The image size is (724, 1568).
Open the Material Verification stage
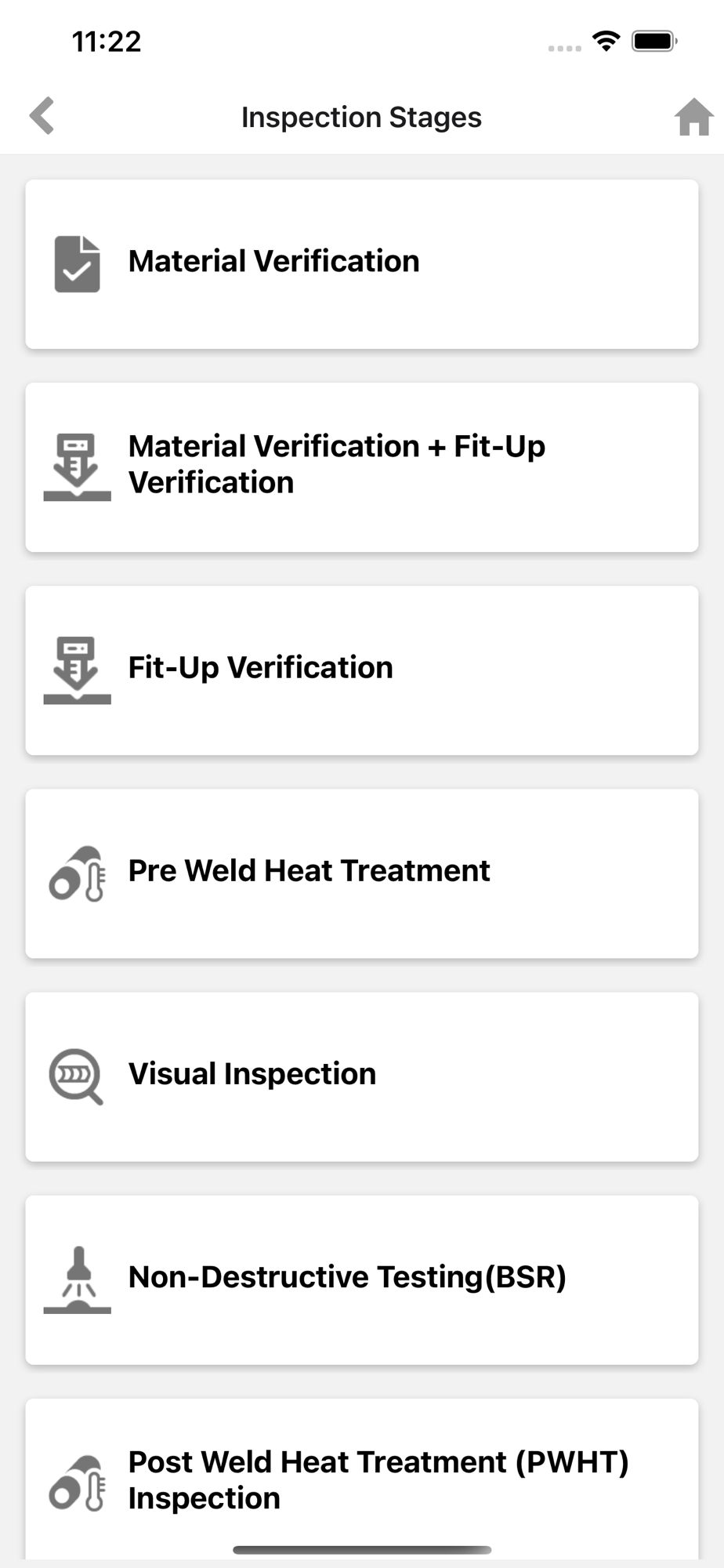(x=274, y=262)
